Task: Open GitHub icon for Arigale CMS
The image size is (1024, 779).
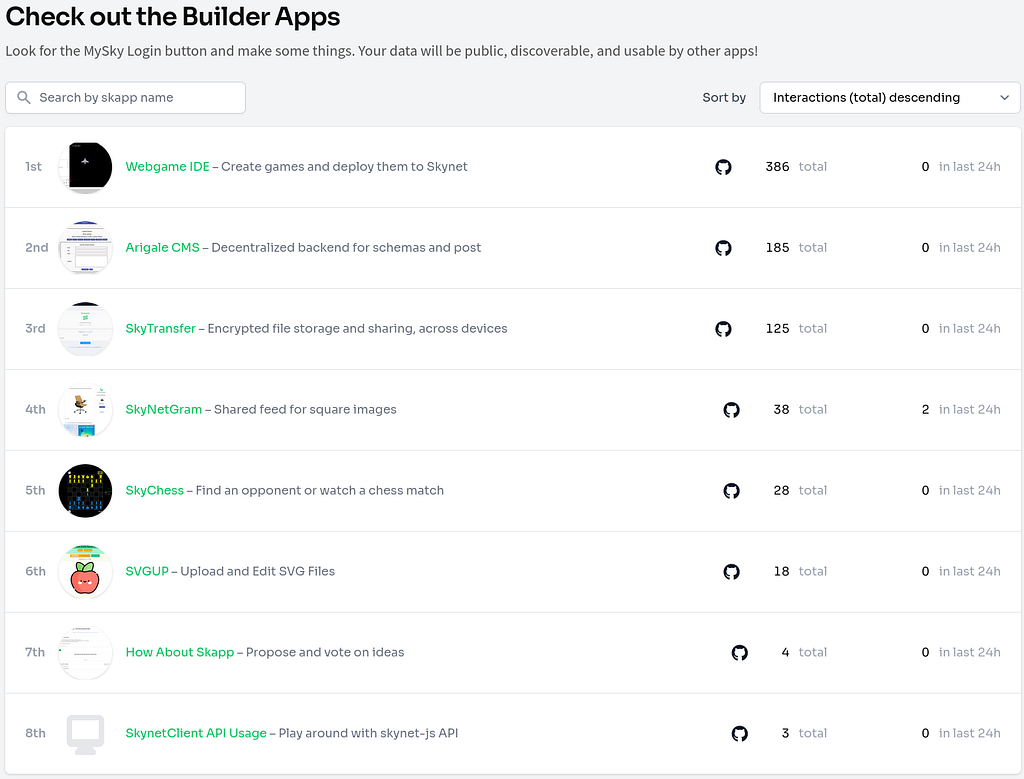Action: click(x=723, y=248)
